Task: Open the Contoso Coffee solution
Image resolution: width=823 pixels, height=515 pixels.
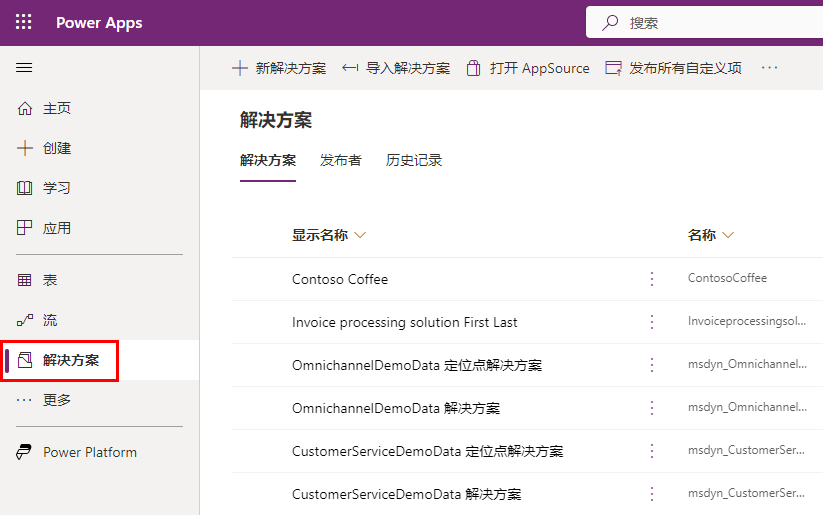Action: point(340,279)
